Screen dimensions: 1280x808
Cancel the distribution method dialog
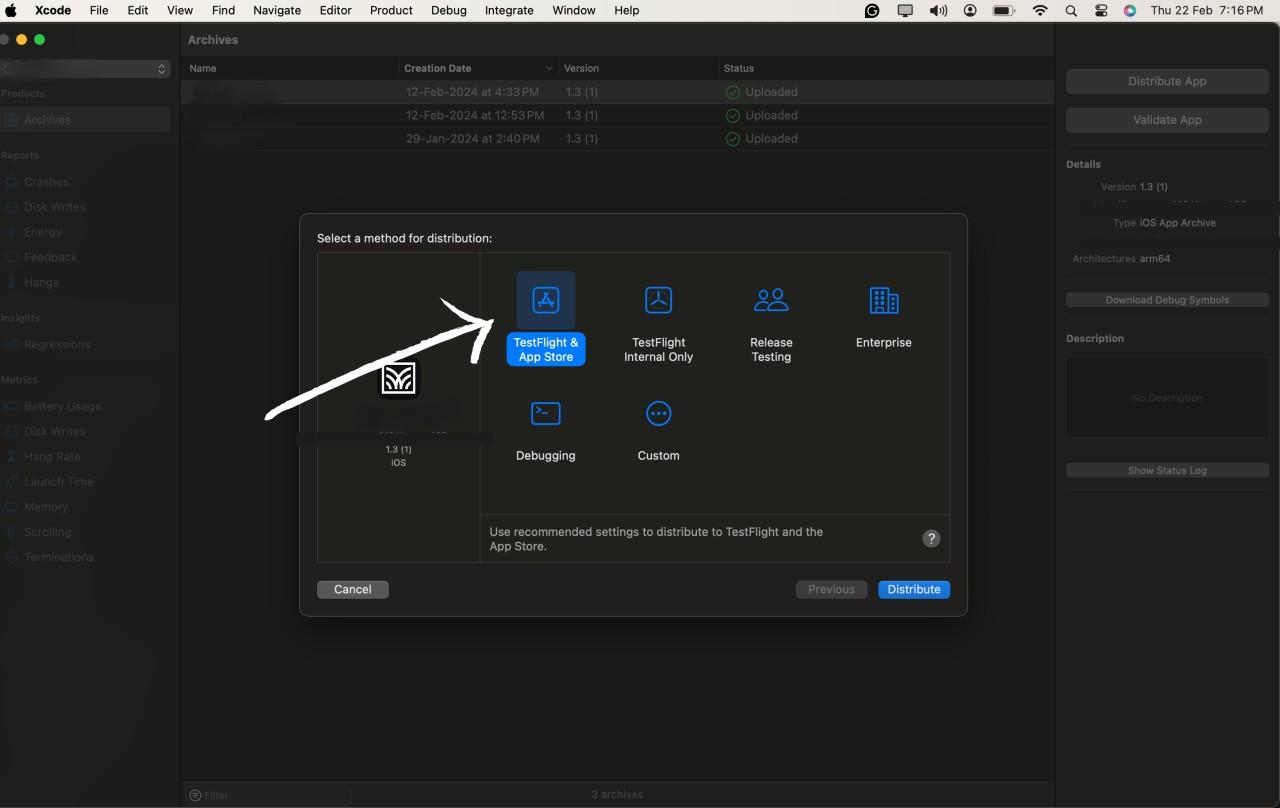tap(352, 589)
